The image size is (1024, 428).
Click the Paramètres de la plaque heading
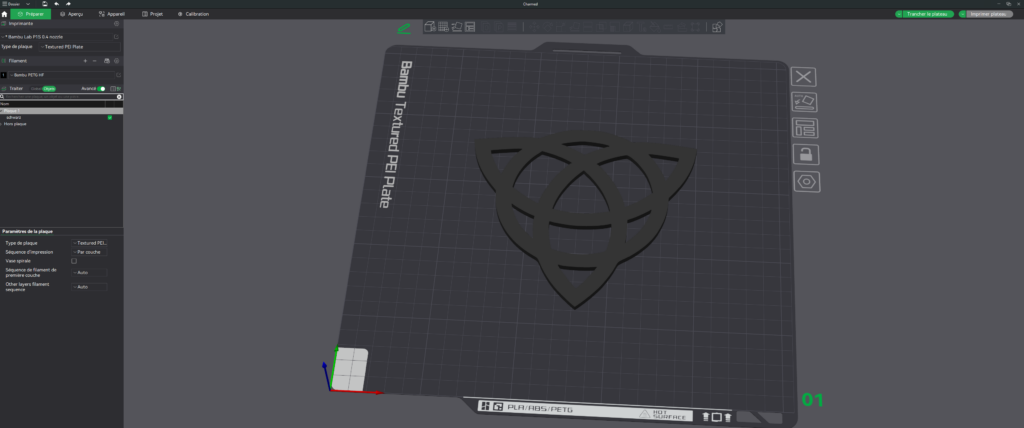tap(27, 231)
